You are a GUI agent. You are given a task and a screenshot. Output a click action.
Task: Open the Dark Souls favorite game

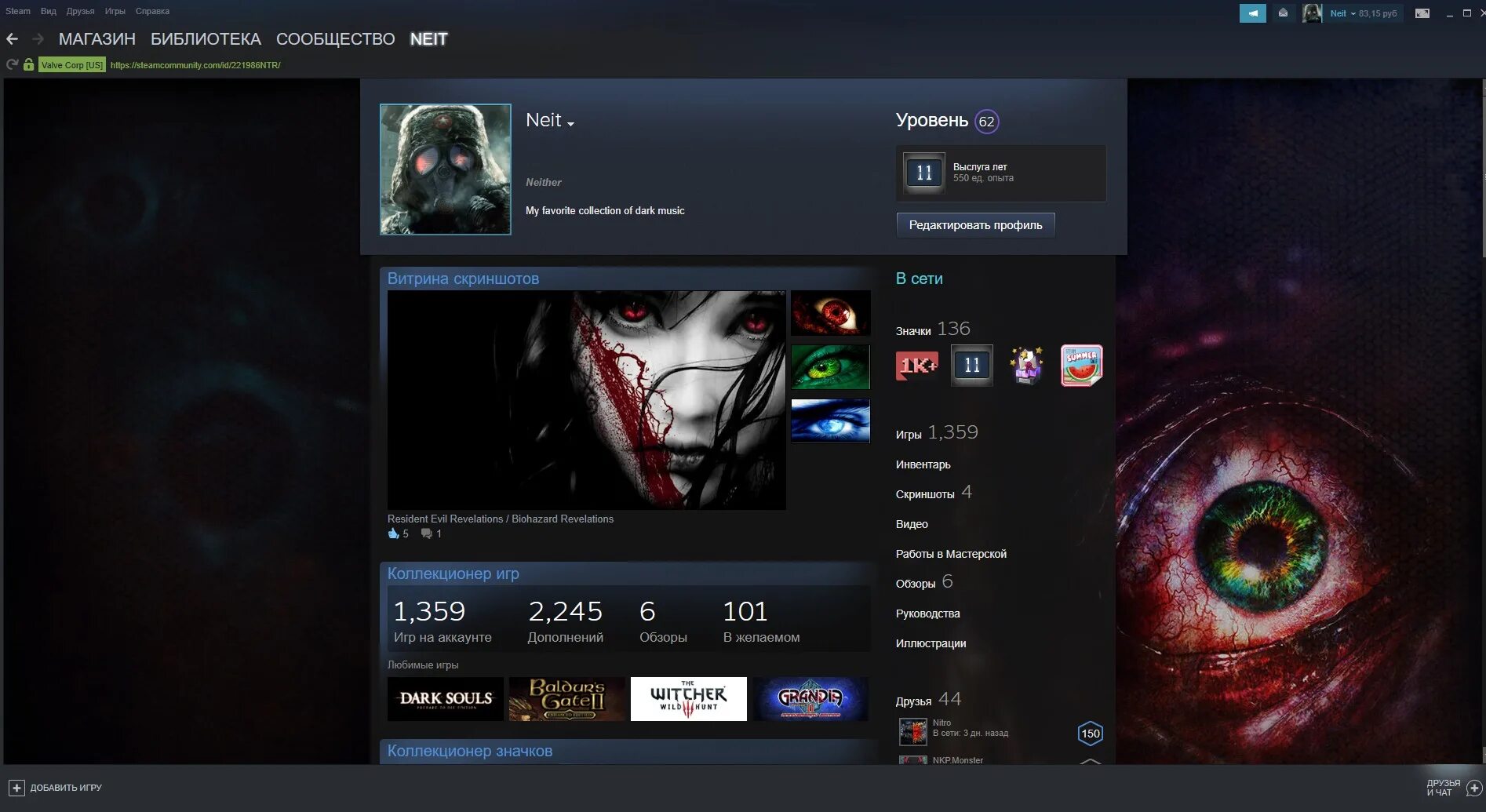point(446,699)
